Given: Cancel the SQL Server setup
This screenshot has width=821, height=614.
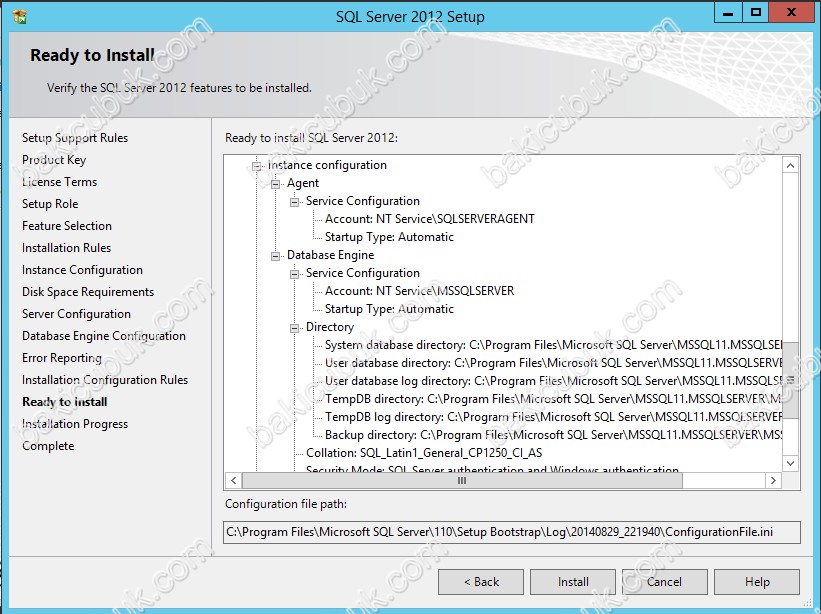Looking at the screenshot, I should (665, 582).
